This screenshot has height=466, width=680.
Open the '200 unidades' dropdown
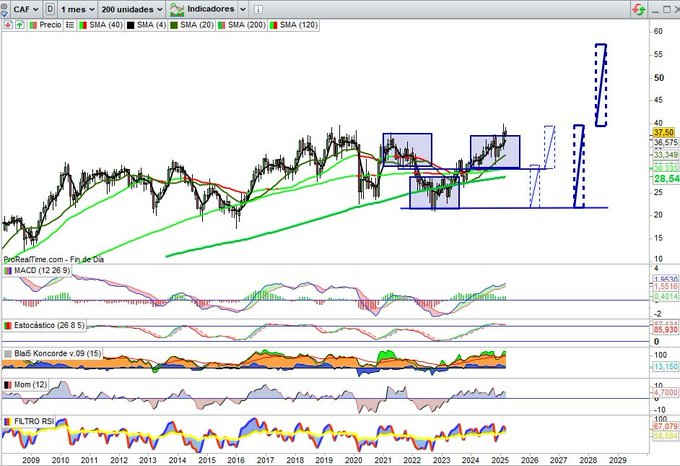pyautogui.click(x=131, y=9)
